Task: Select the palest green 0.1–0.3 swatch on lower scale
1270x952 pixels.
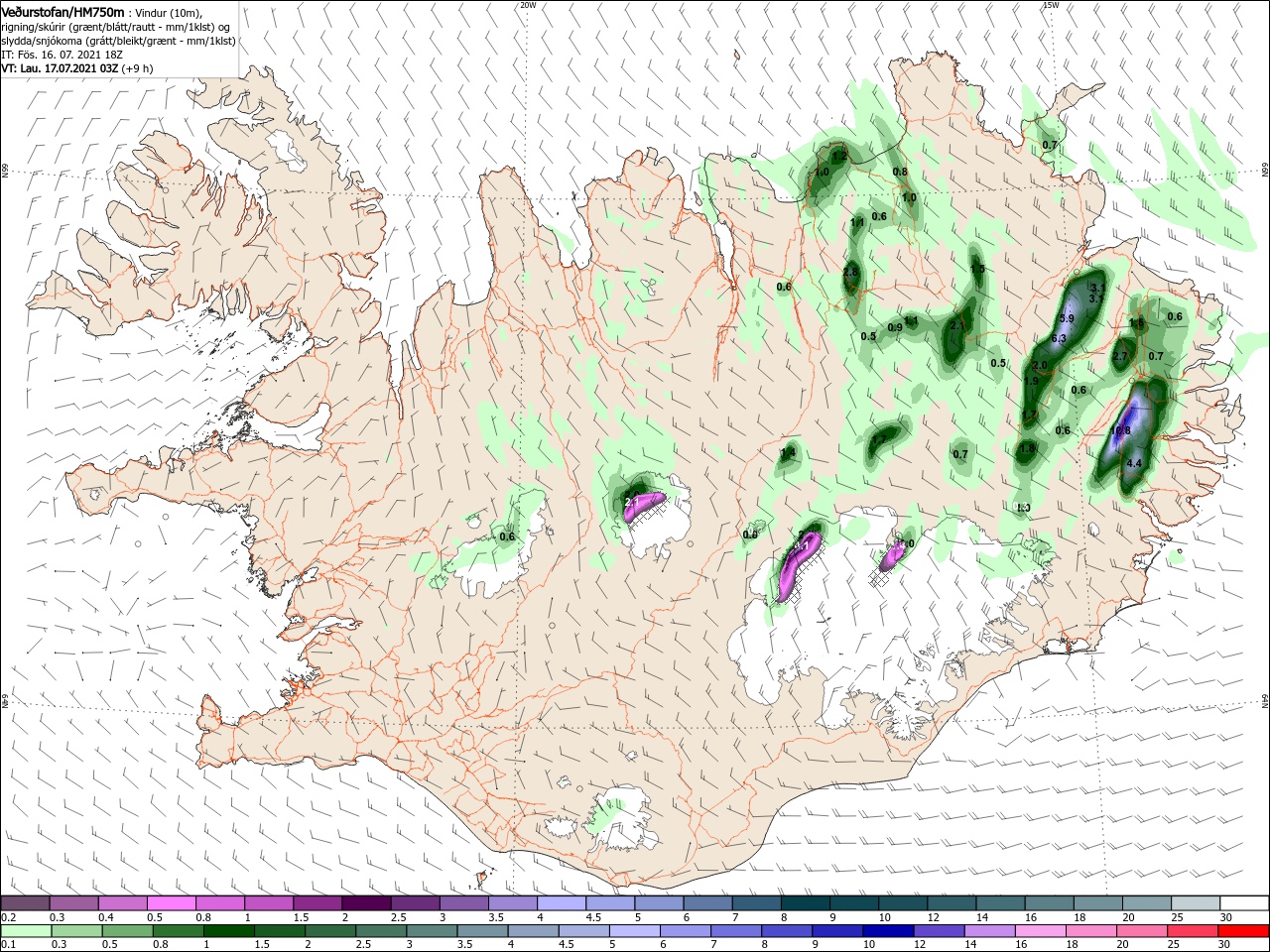Action: [x=25, y=931]
